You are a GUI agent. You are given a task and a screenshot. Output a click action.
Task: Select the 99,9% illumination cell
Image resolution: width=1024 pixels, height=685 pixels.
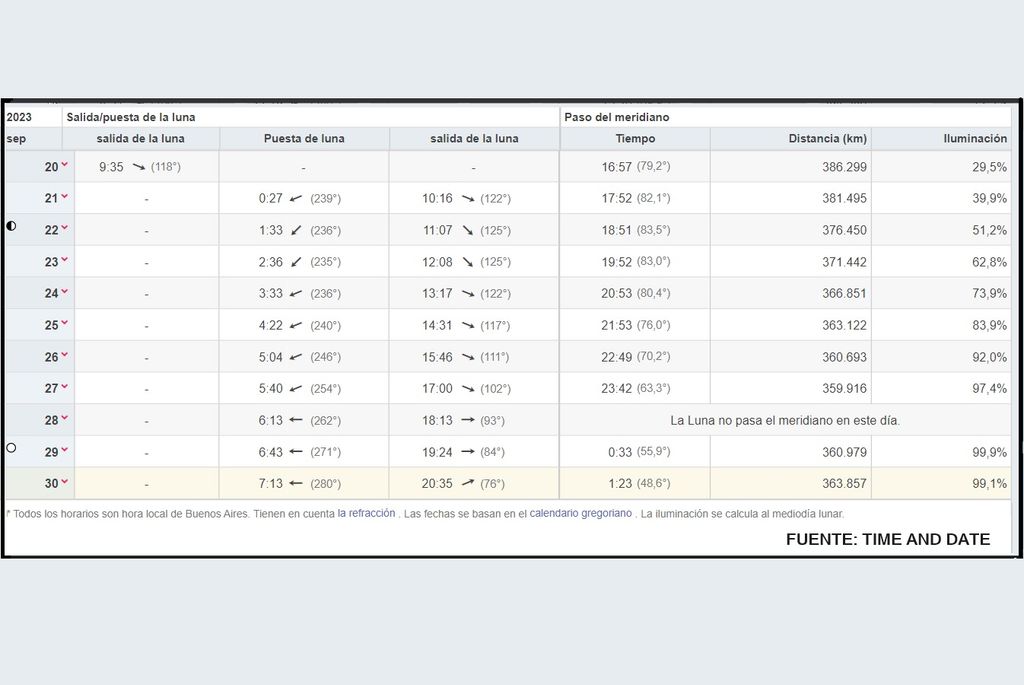[989, 453]
